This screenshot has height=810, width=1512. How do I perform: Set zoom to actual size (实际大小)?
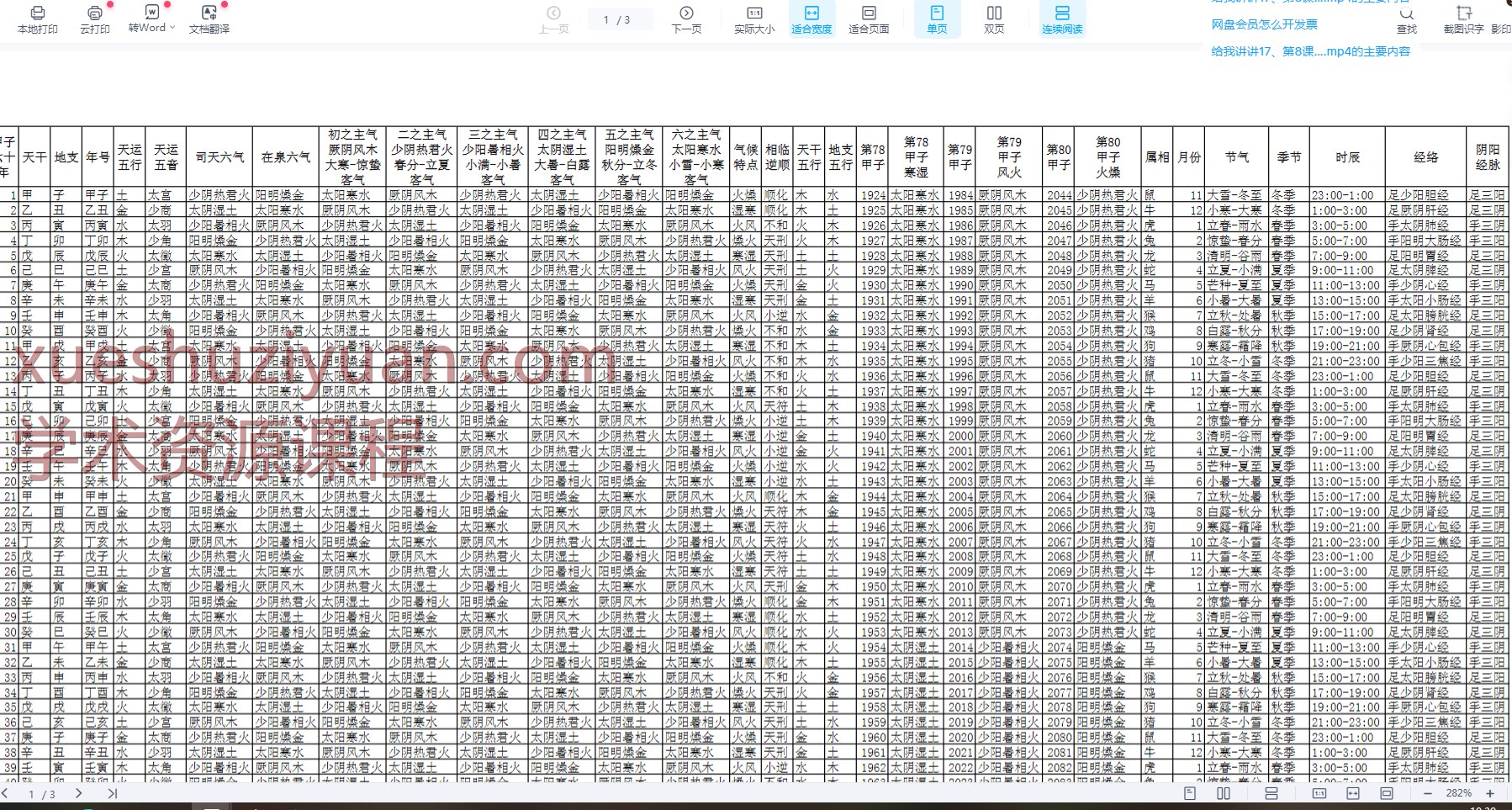[754, 19]
